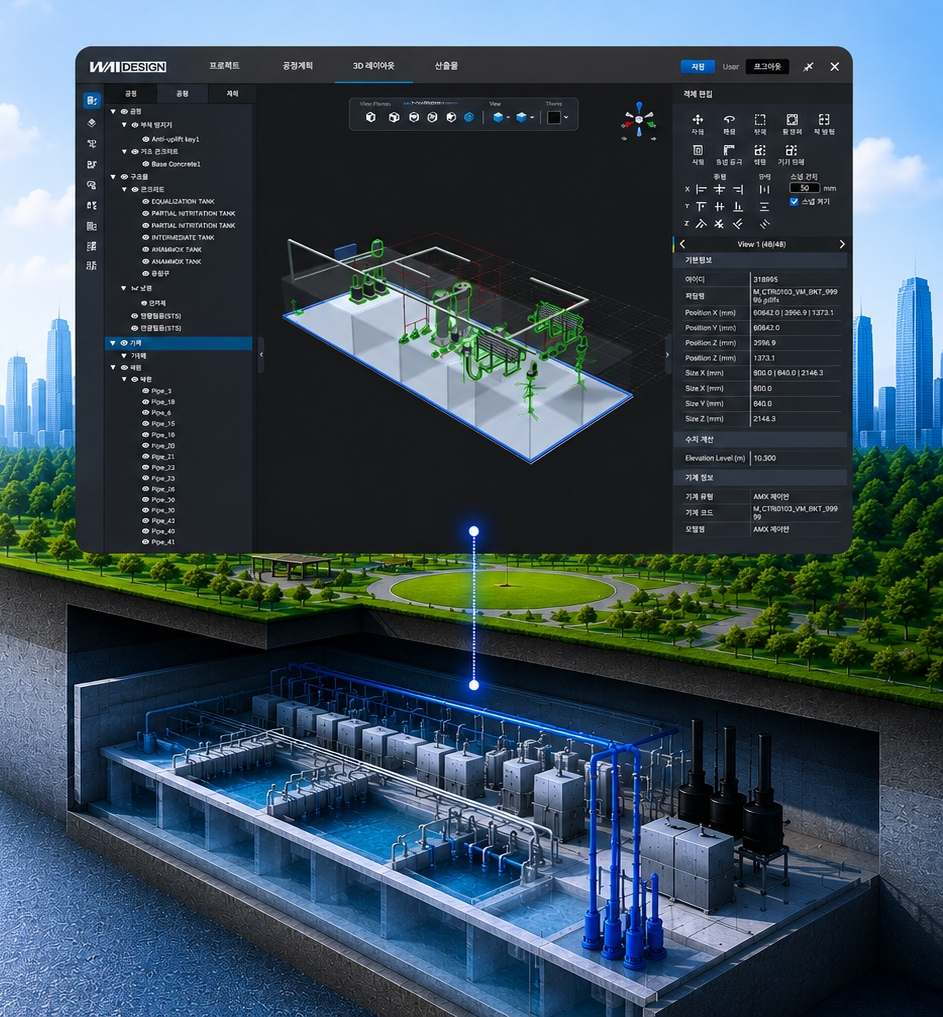Open the 산출물 tab

tap(446, 66)
